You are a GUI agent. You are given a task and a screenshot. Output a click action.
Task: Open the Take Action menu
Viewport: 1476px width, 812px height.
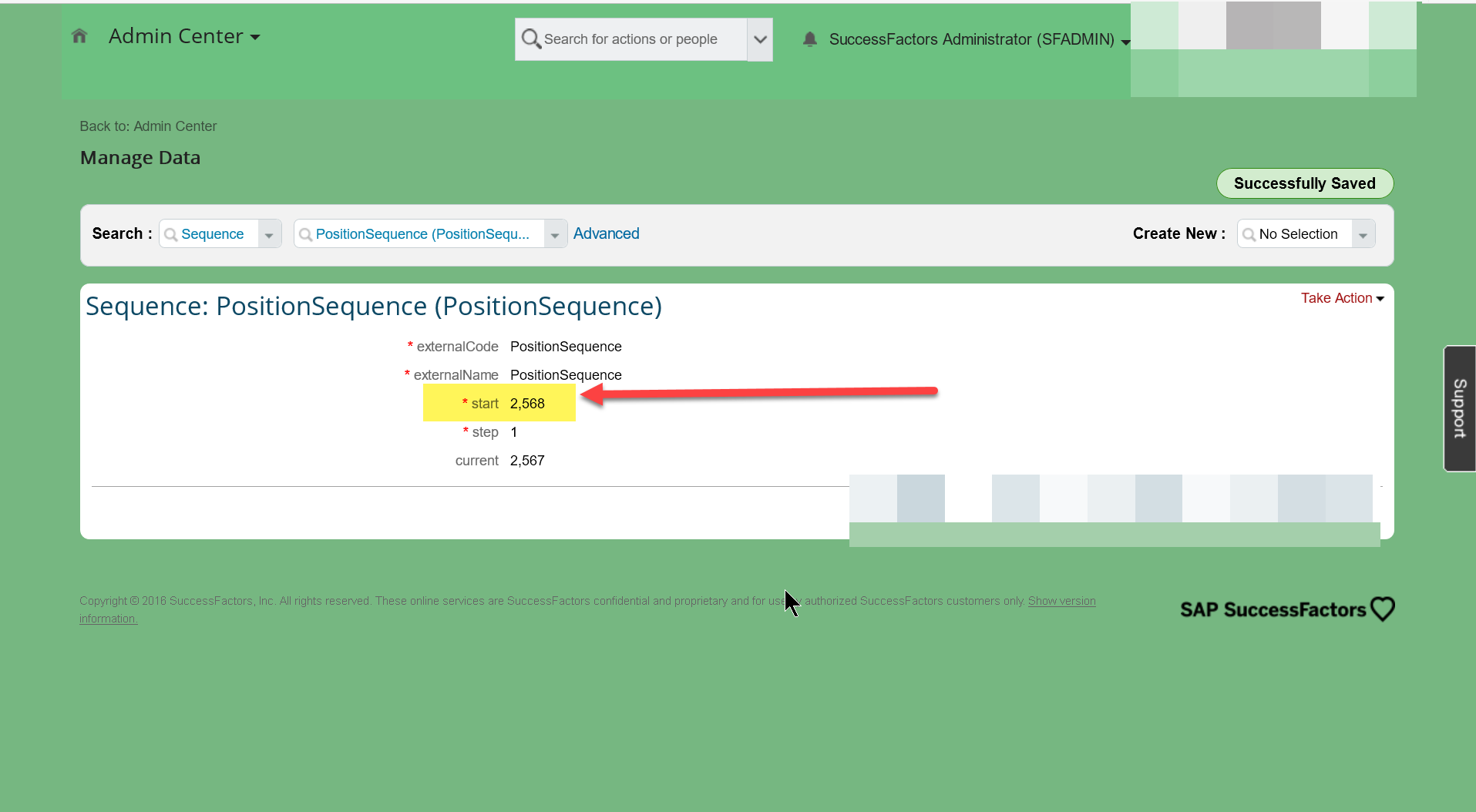(x=1342, y=298)
